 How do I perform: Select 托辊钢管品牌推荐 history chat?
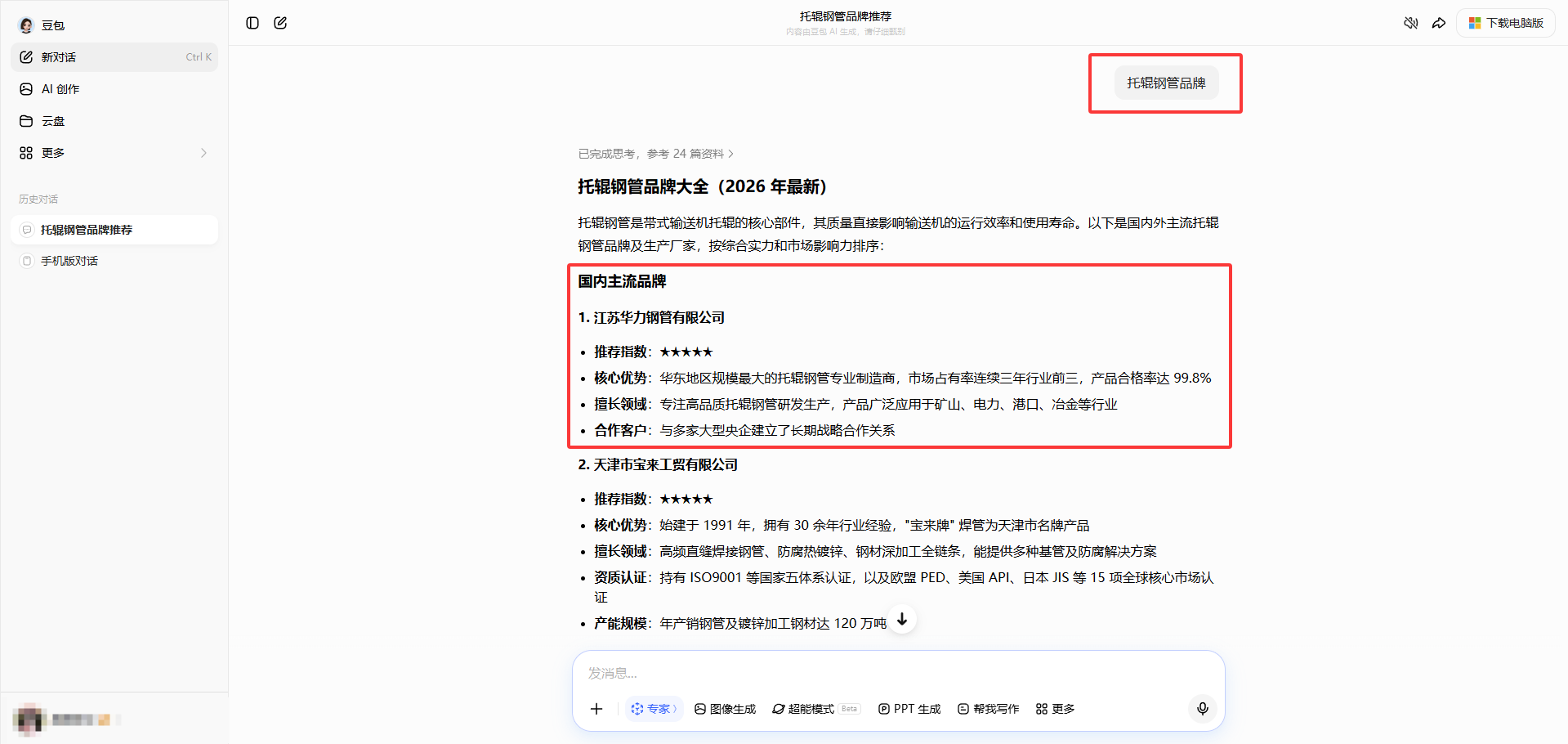(x=114, y=230)
